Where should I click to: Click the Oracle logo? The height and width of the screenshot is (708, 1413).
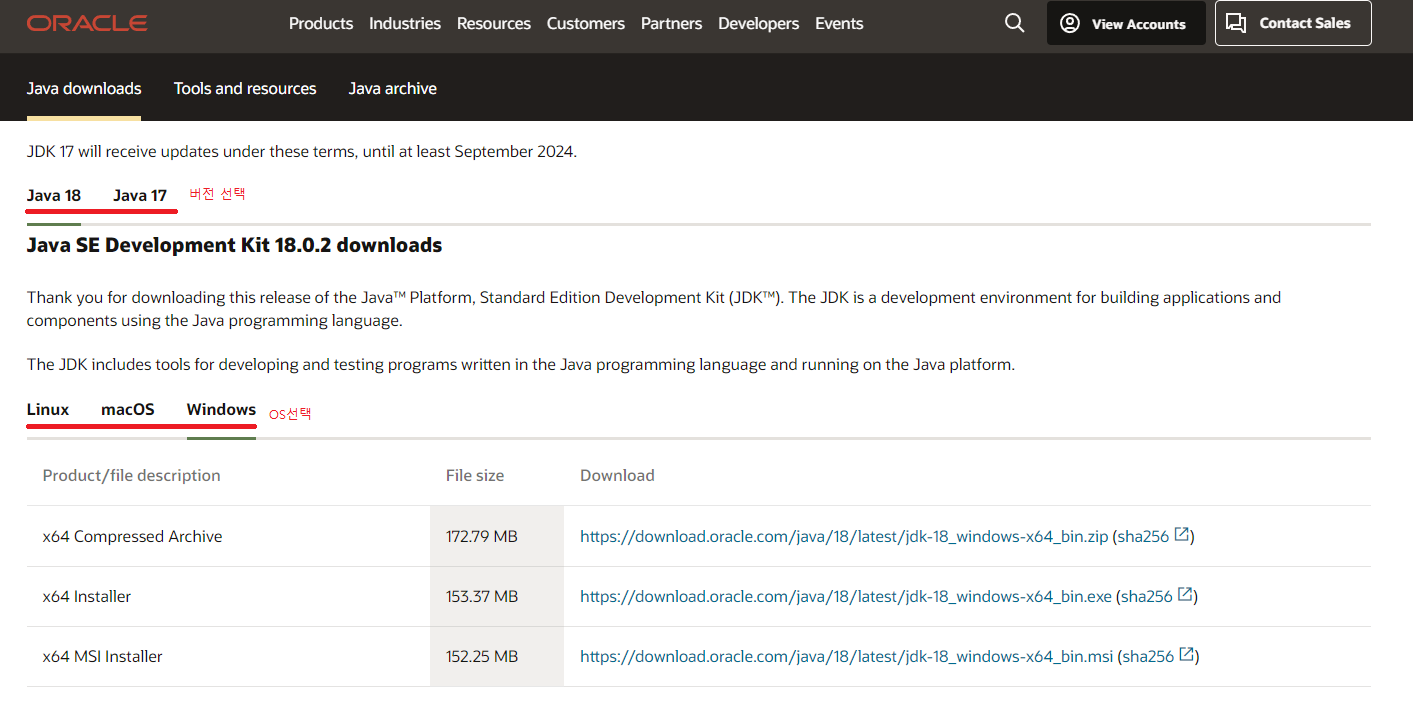tap(87, 23)
